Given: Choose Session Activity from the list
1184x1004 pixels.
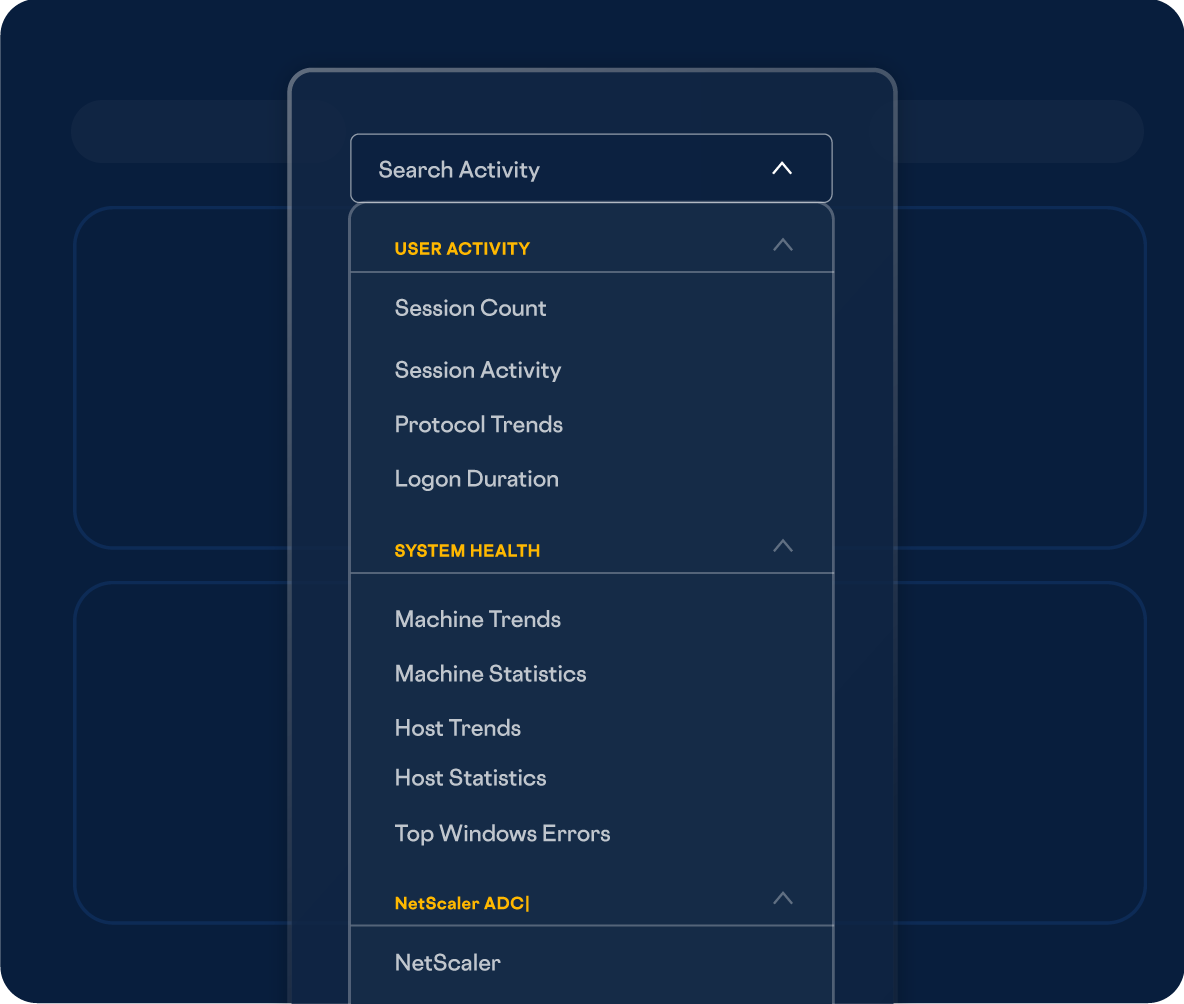Looking at the screenshot, I should tap(477, 370).
